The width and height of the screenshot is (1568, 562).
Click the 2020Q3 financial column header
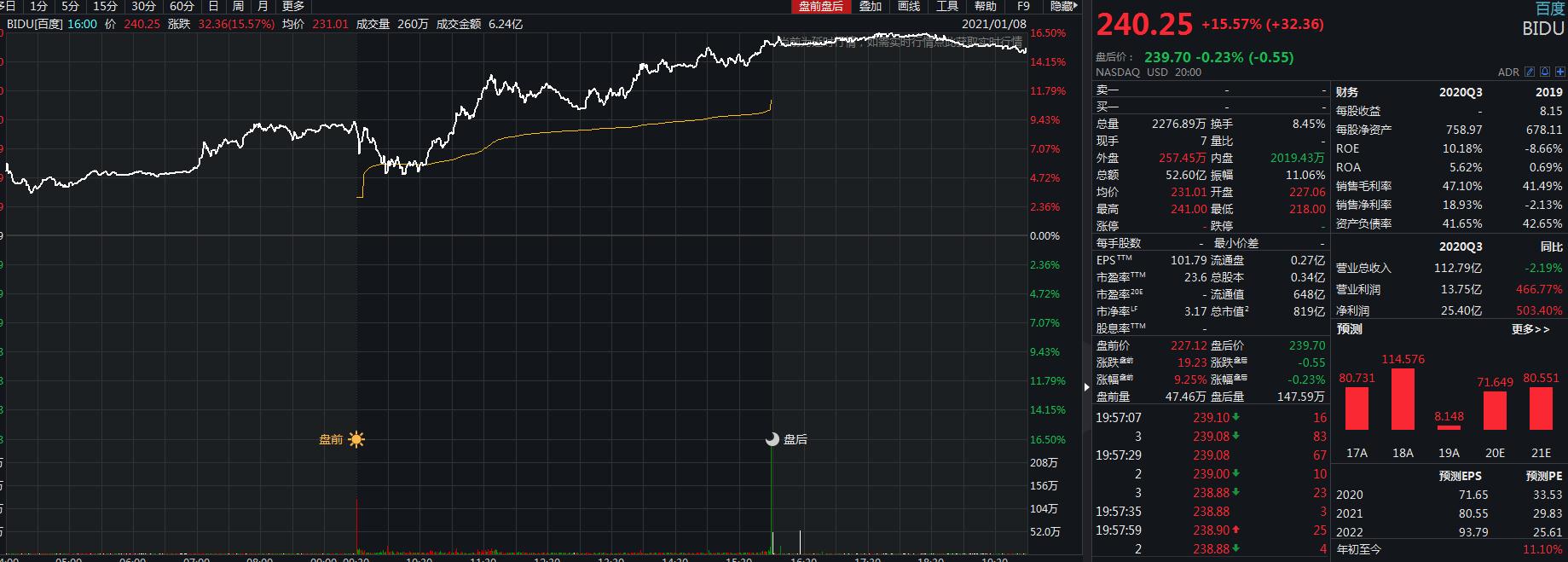[x=1461, y=92]
